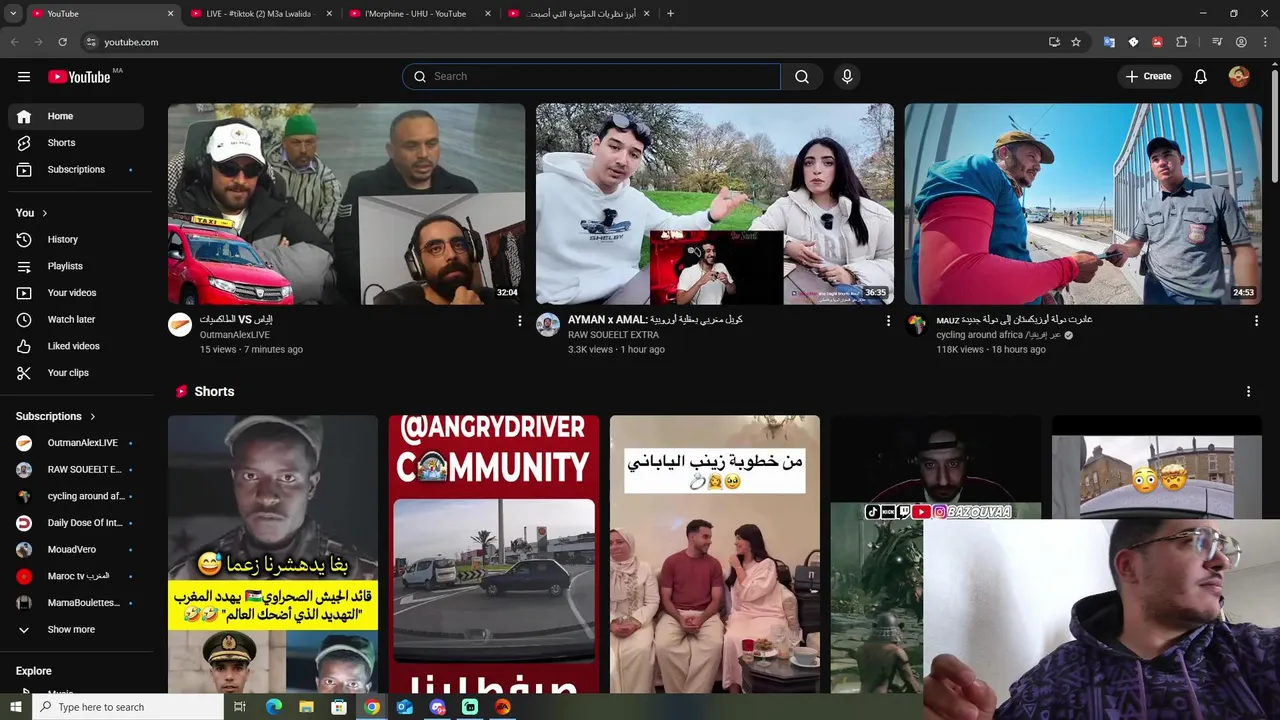Open the notifications bell
The image size is (1280, 720).
click(1201, 77)
